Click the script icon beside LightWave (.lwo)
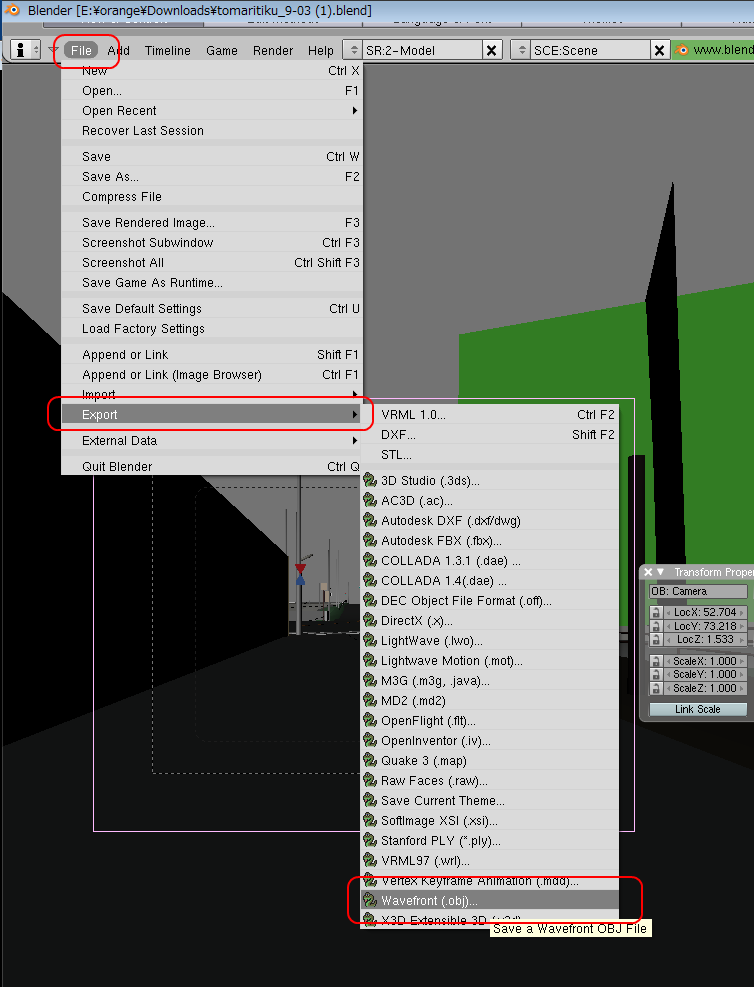The width and height of the screenshot is (754, 987). (x=370, y=640)
